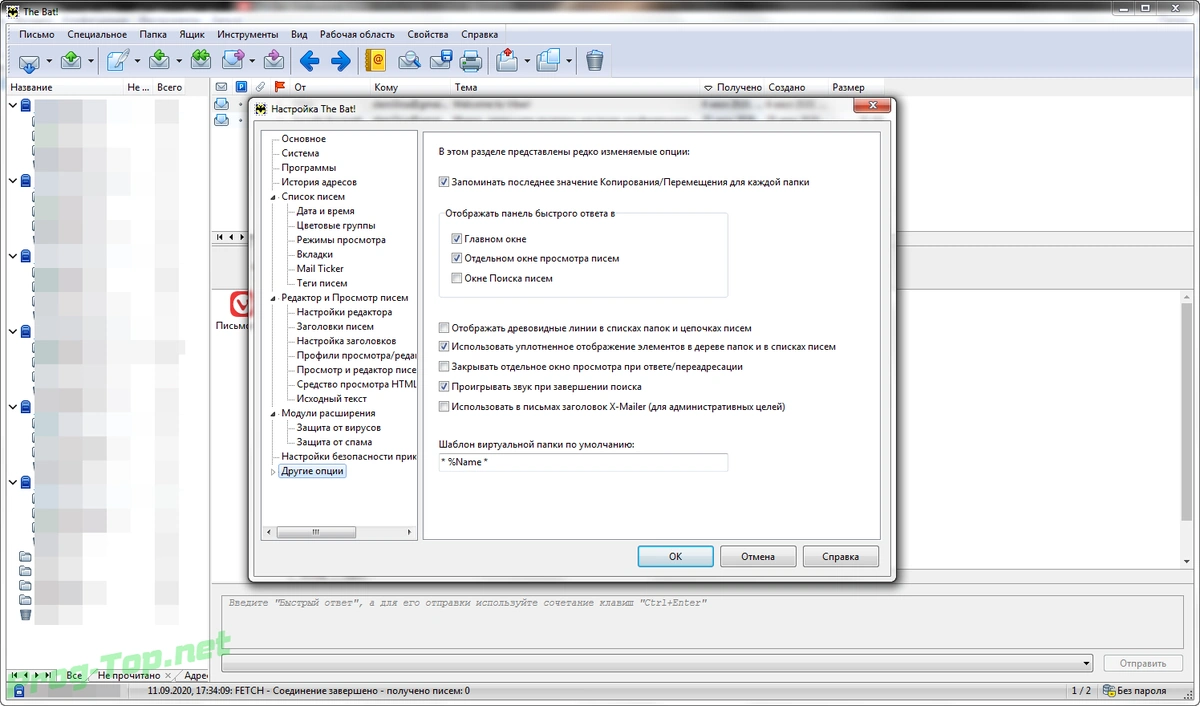Click the Delete trash can toolbar icon
The image size is (1200, 706).
click(x=595, y=62)
